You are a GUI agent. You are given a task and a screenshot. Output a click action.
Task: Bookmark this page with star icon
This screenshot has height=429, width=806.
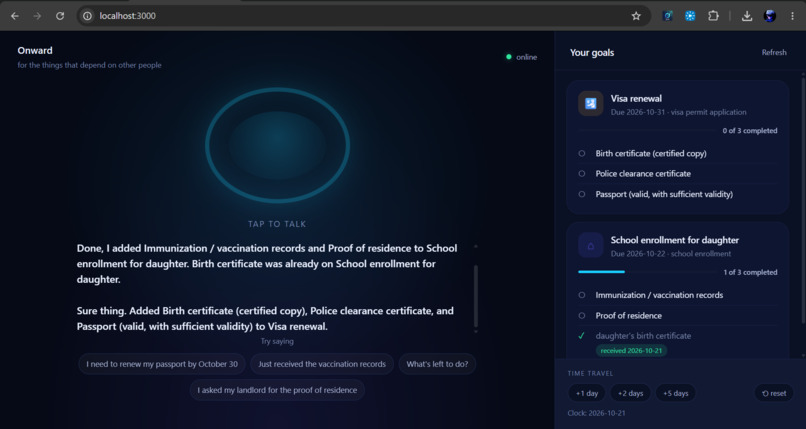tap(636, 16)
